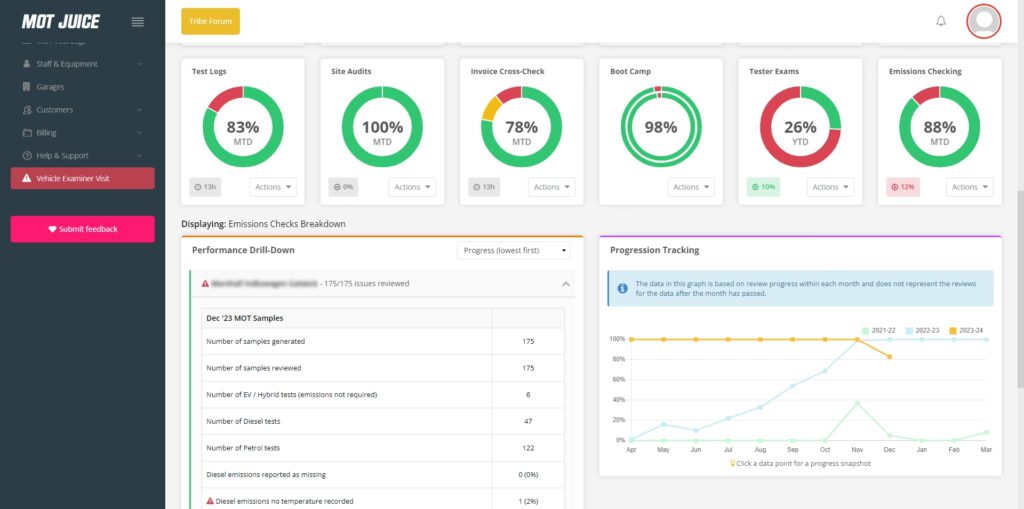Click the Garages building icon in sidebar
Screen dimensions: 1024x509
tap(27, 87)
